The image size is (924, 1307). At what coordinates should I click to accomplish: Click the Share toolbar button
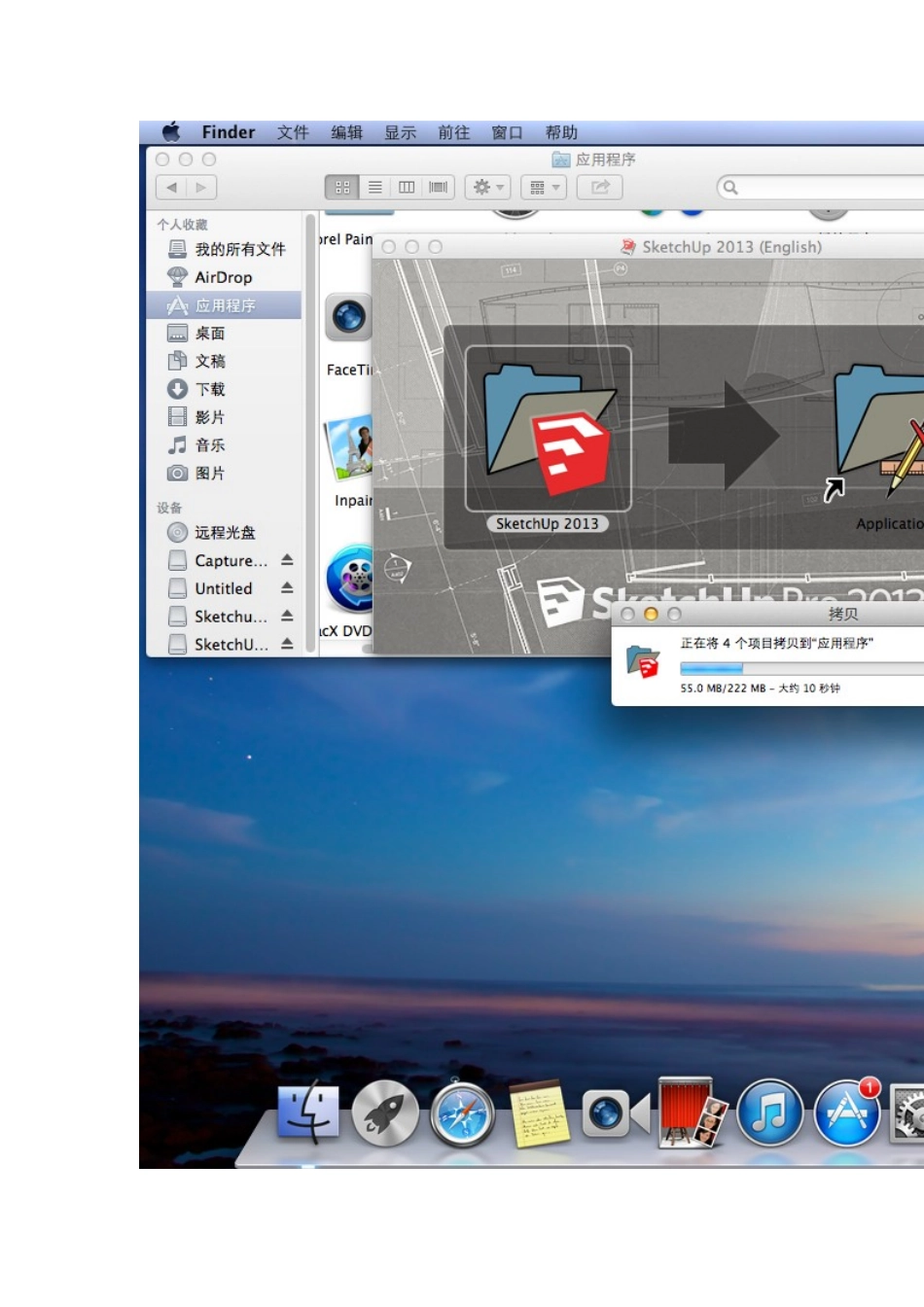coord(600,188)
